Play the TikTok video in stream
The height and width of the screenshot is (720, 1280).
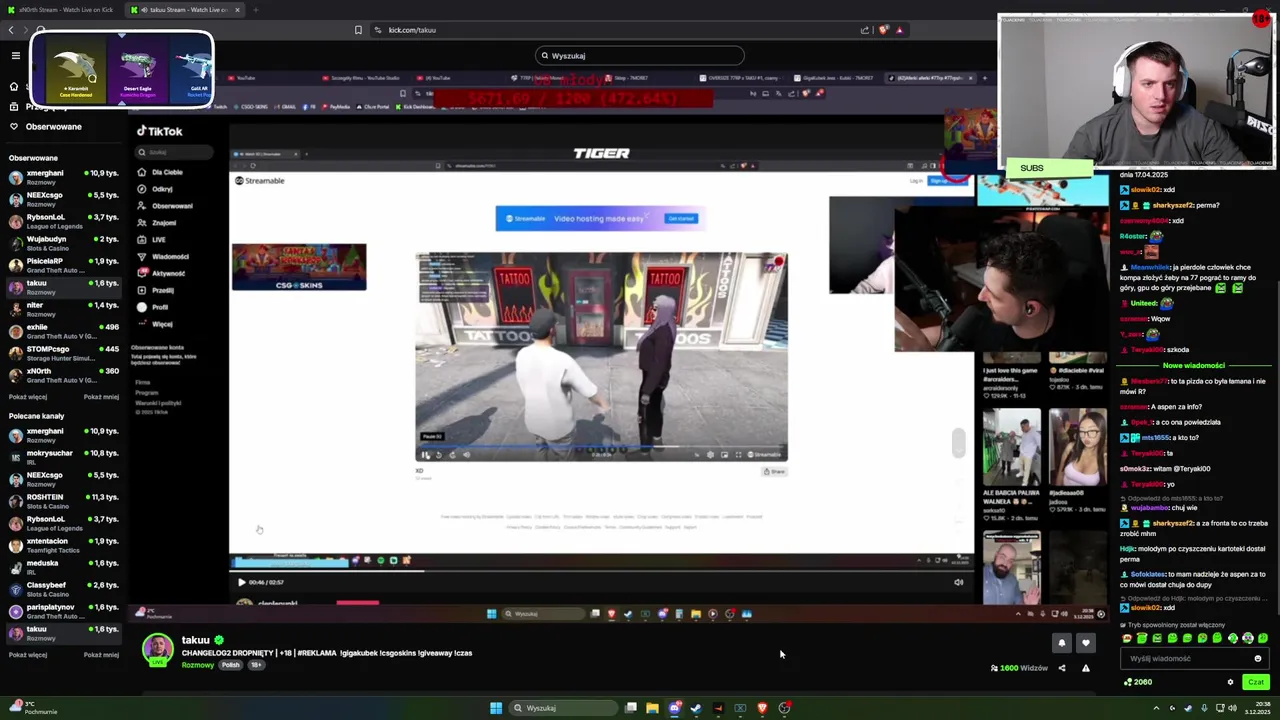click(241, 582)
